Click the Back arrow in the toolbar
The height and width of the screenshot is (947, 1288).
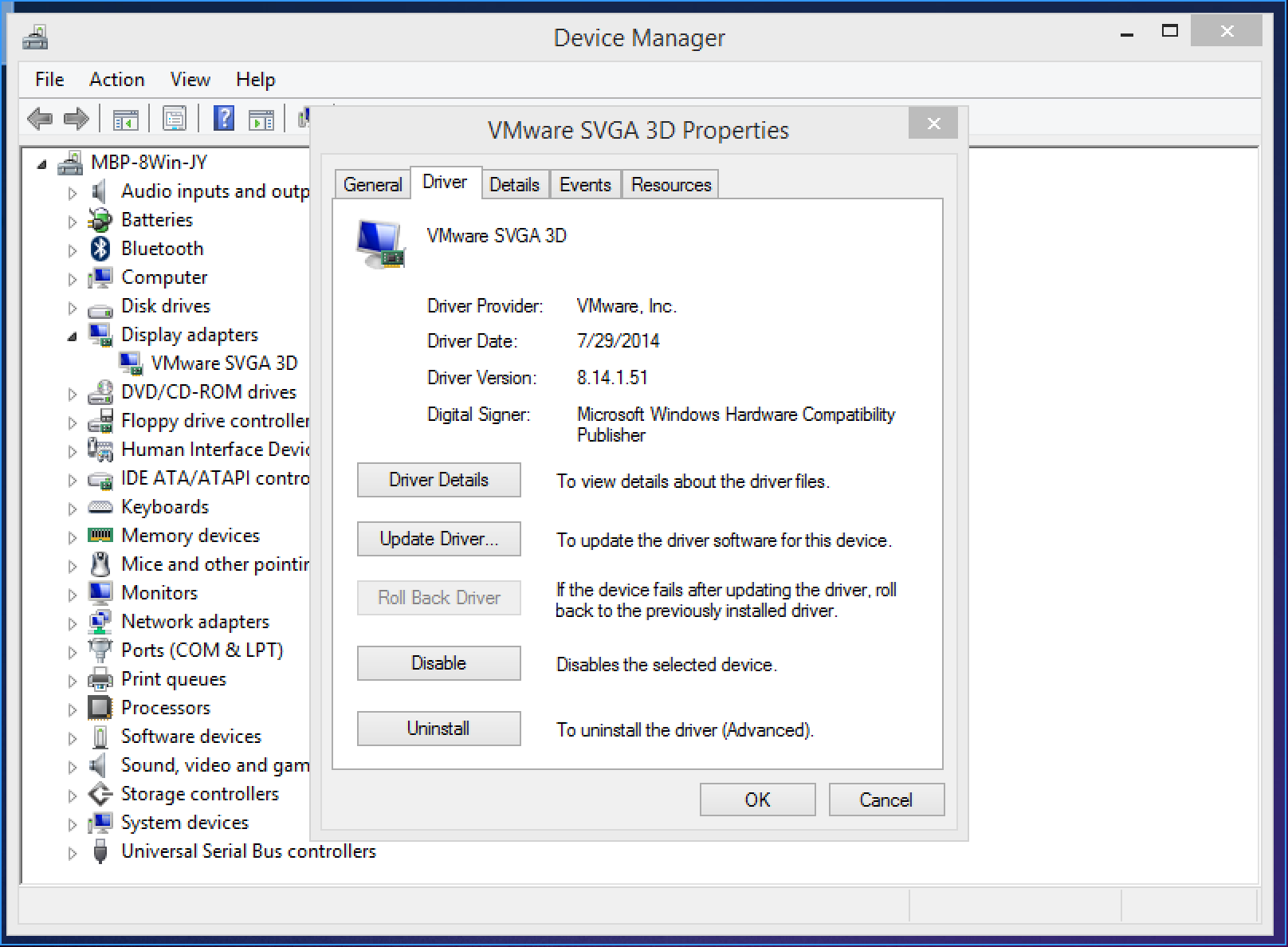(x=40, y=120)
